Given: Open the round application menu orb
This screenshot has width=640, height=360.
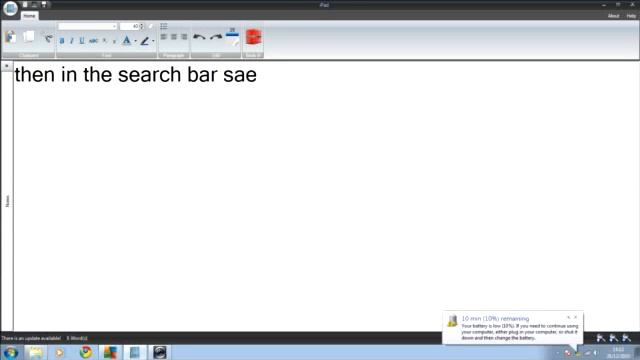Looking at the screenshot, I should (x=10, y=8).
